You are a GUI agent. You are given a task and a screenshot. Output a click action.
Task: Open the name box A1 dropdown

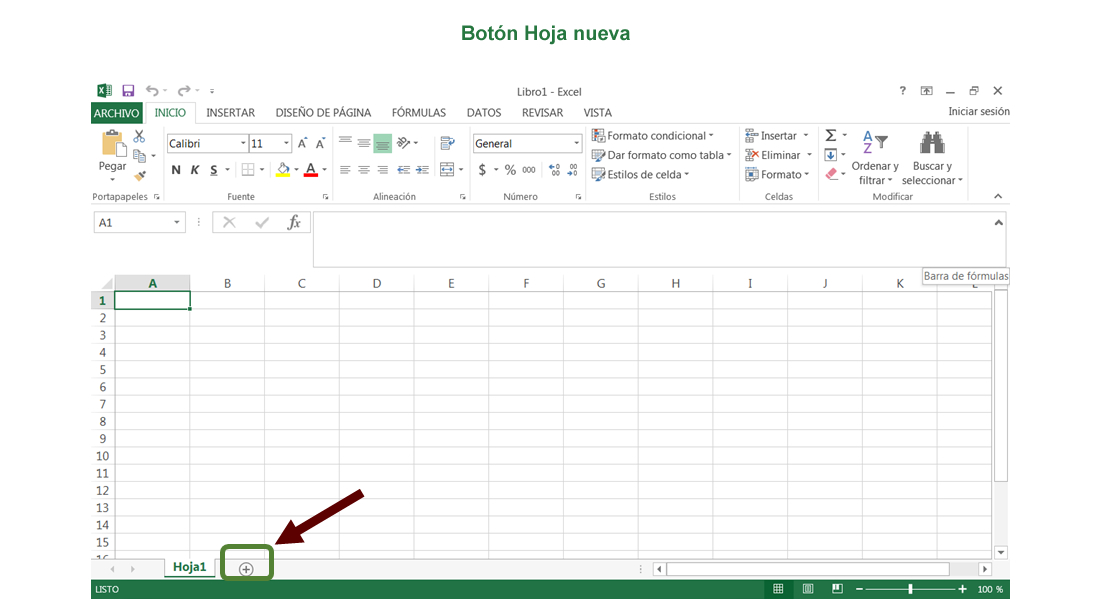tap(177, 222)
